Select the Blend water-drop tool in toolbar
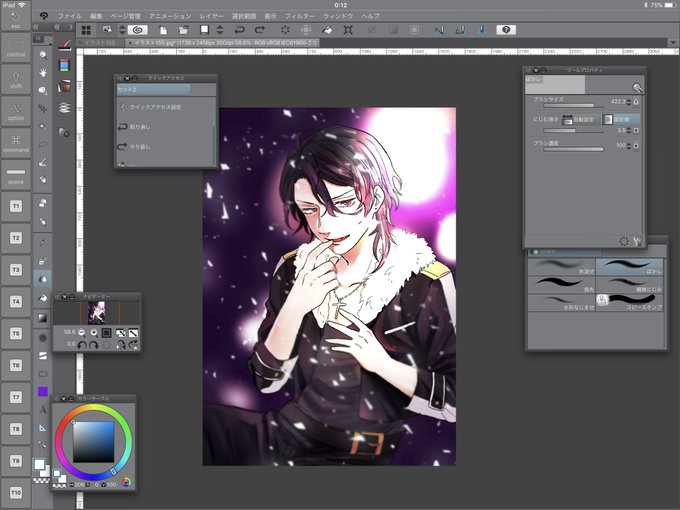The image size is (680, 510). [x=42, y=279]
